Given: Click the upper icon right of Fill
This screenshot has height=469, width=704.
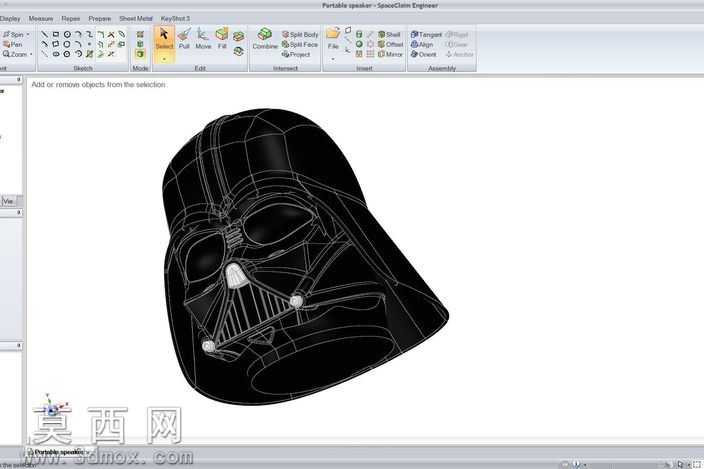Looking at the screenshot, I should coord(239,36).
